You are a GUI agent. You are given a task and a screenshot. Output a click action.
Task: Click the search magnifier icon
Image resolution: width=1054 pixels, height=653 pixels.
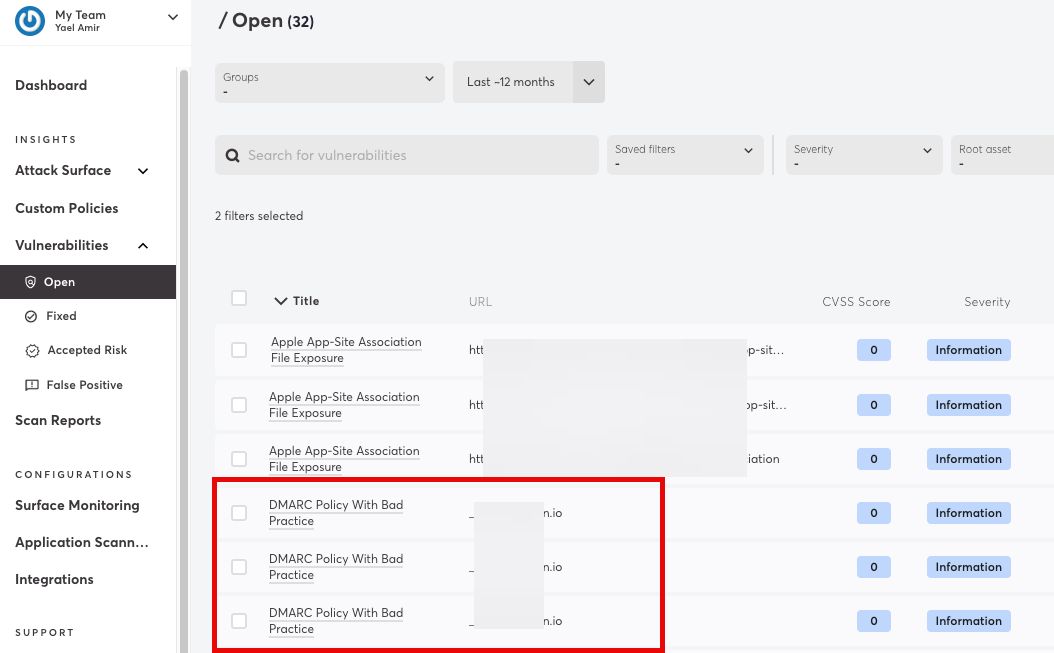(x=233, y=155)
